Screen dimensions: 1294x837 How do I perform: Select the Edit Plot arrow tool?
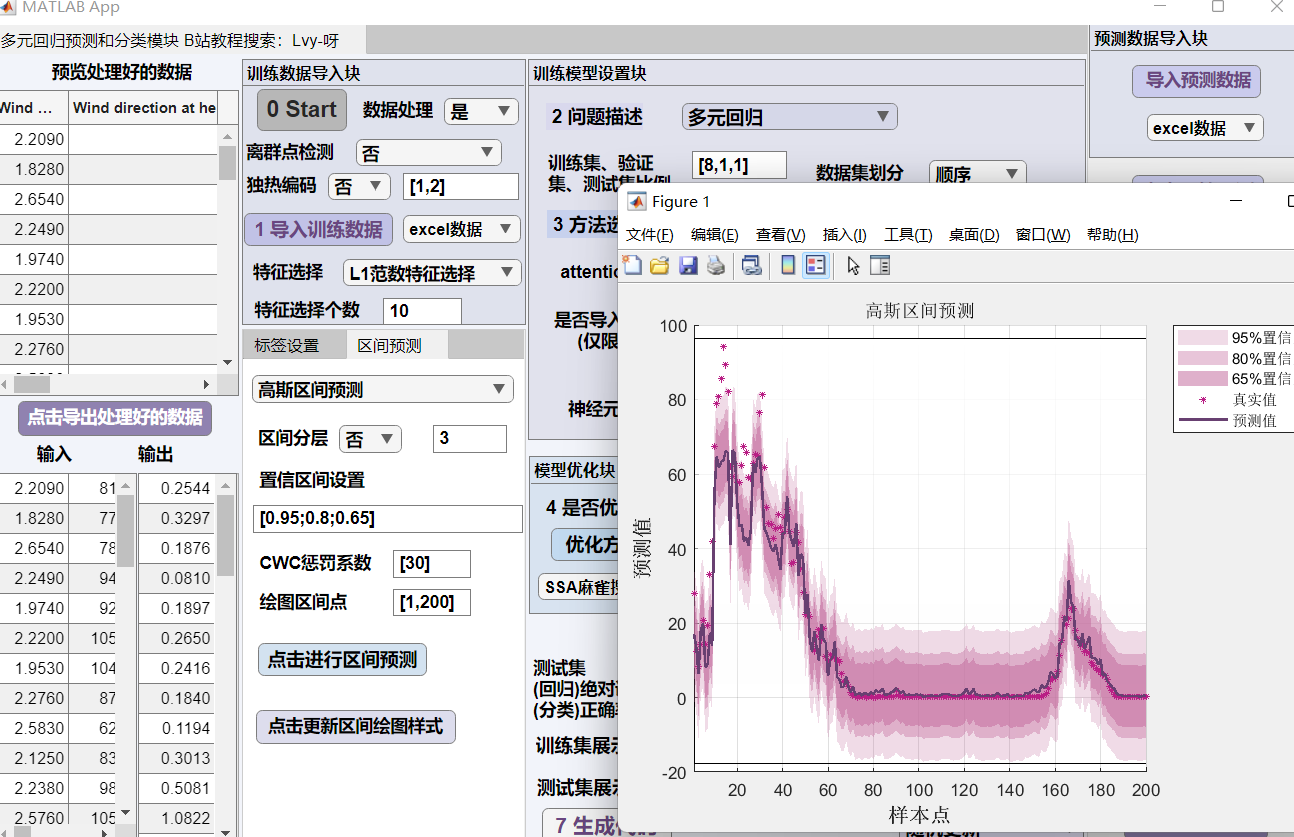(x=853, y=265)
